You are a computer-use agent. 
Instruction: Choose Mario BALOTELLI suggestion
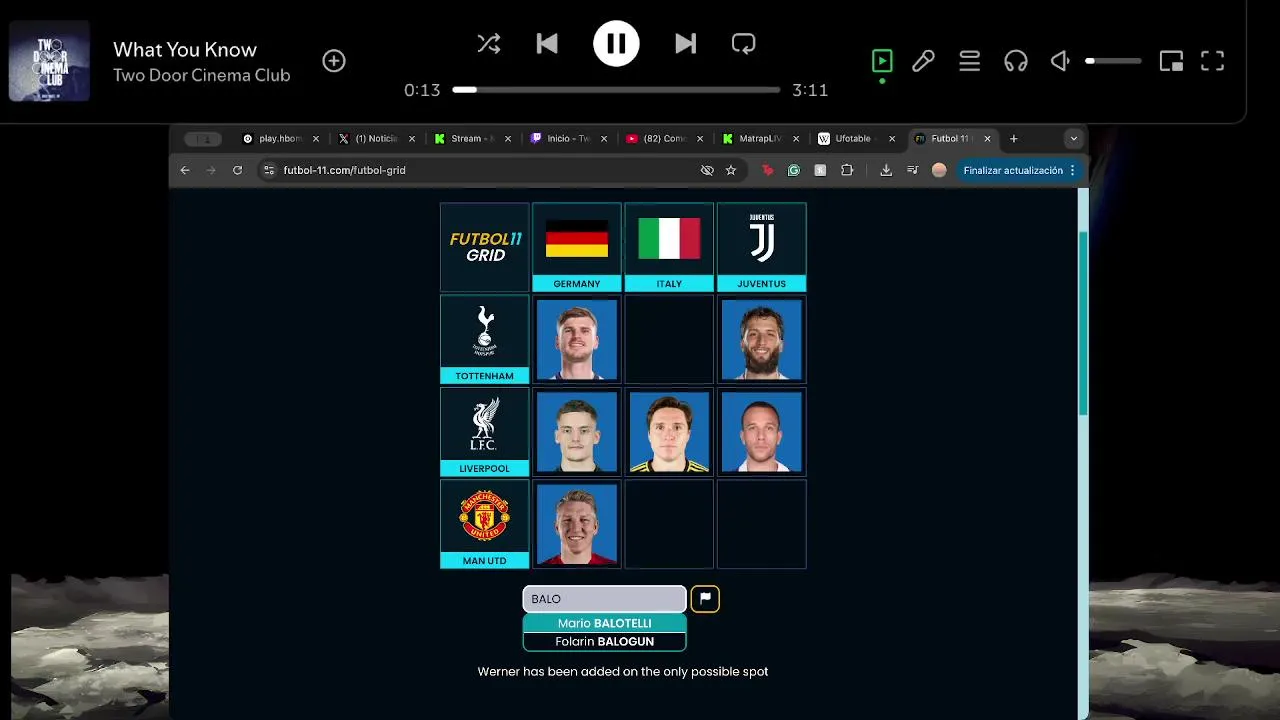604,623
